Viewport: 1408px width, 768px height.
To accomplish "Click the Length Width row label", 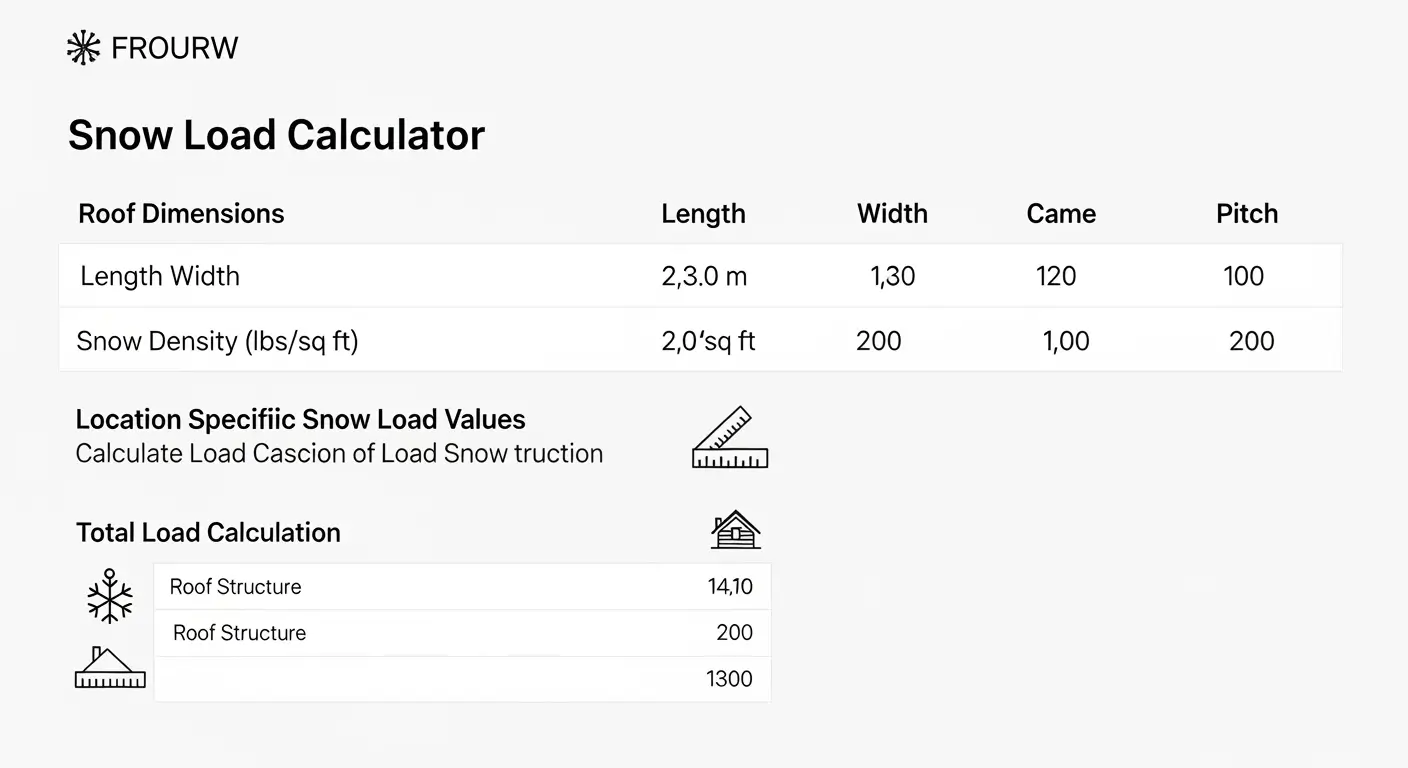I will click(x=159, y=276).
